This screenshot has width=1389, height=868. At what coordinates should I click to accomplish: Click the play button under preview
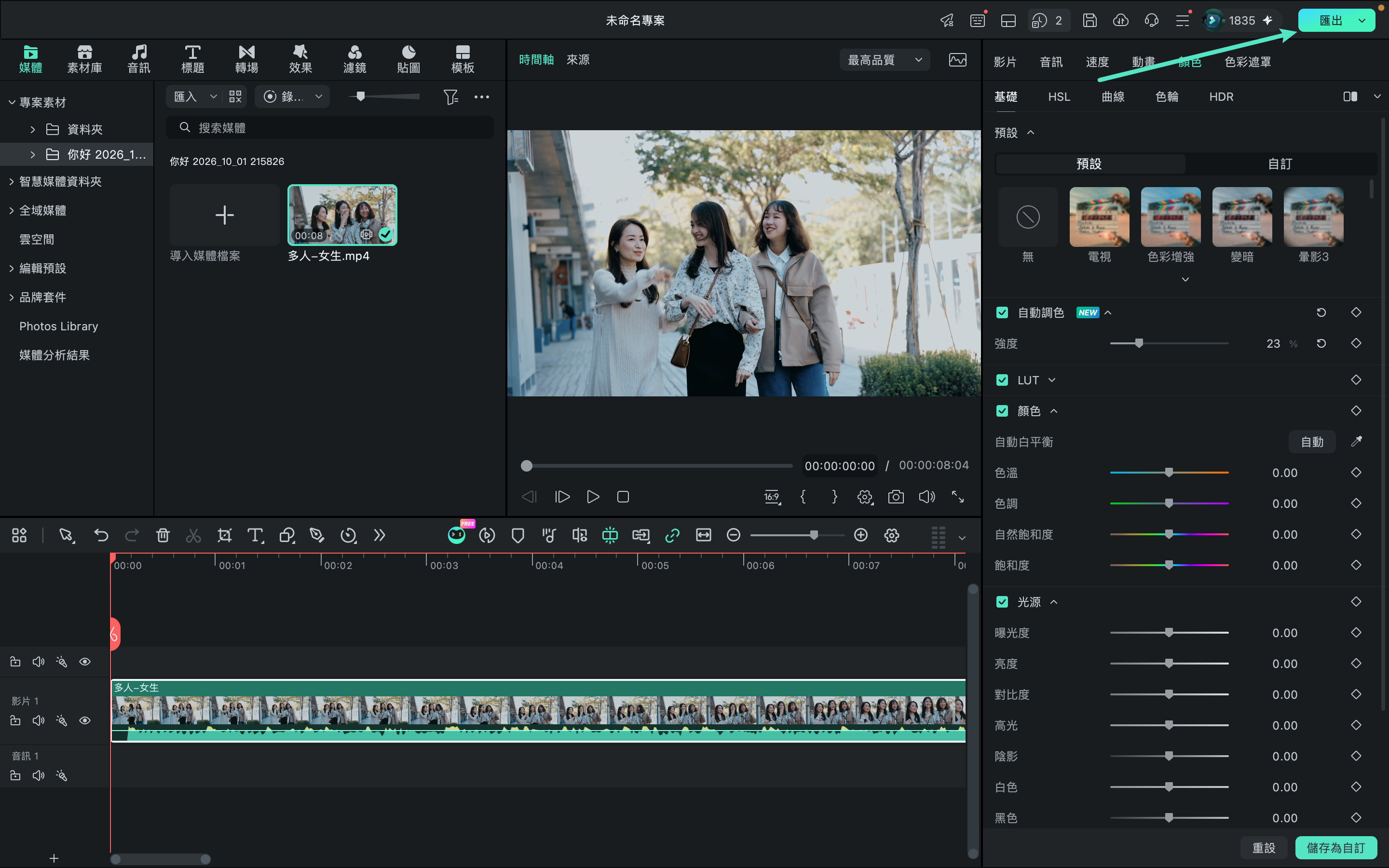[x=593, y=497]
